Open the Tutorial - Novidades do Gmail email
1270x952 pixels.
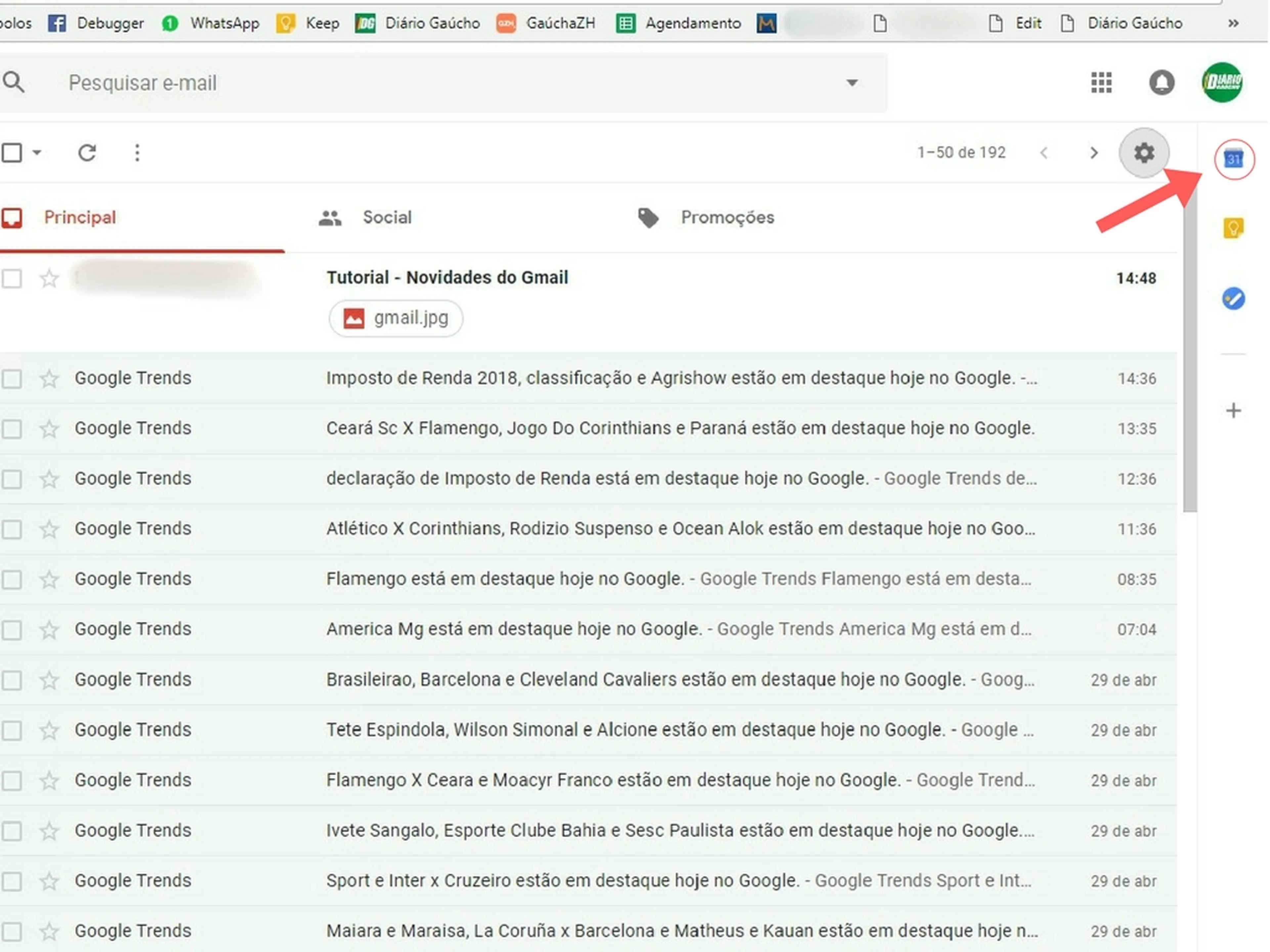pos(588,302)
